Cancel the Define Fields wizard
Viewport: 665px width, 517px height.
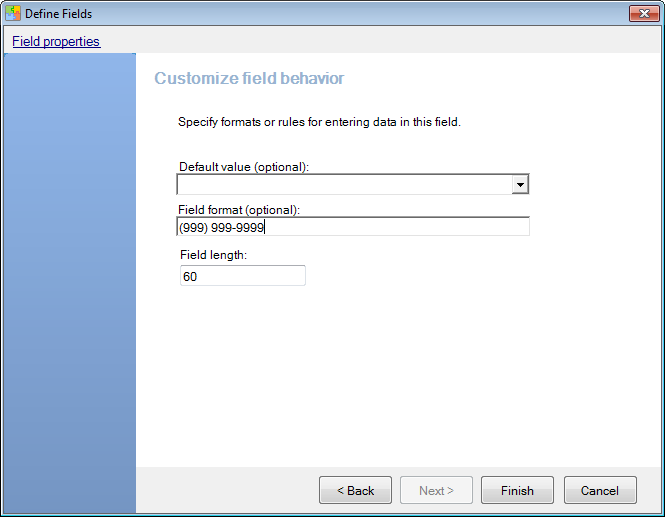pos(600,490)
